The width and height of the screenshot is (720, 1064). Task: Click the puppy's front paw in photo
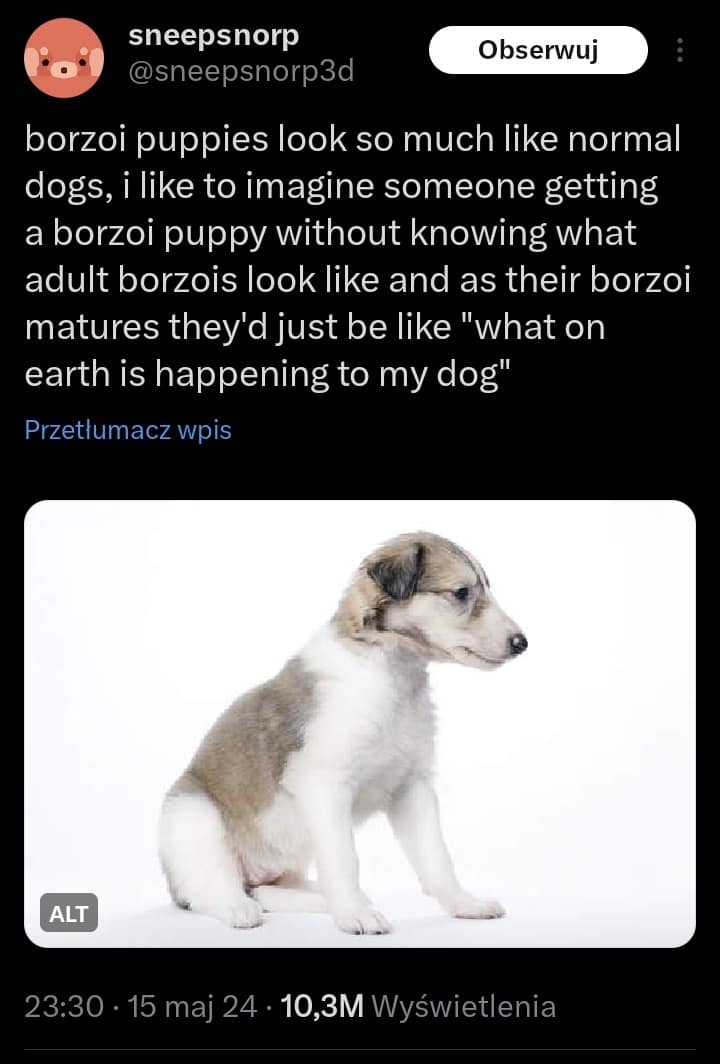(362, 919)
